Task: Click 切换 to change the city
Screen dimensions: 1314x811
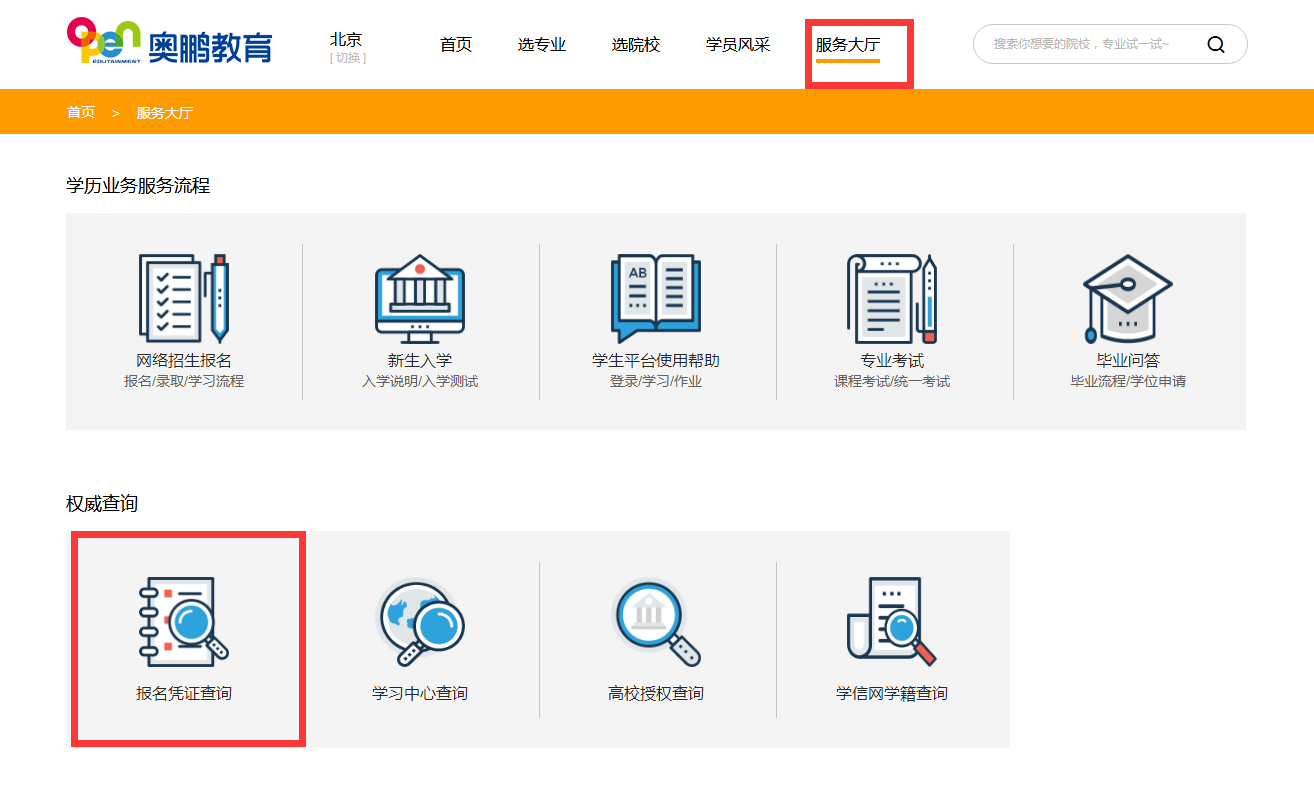Action: [x=346, y=56]
